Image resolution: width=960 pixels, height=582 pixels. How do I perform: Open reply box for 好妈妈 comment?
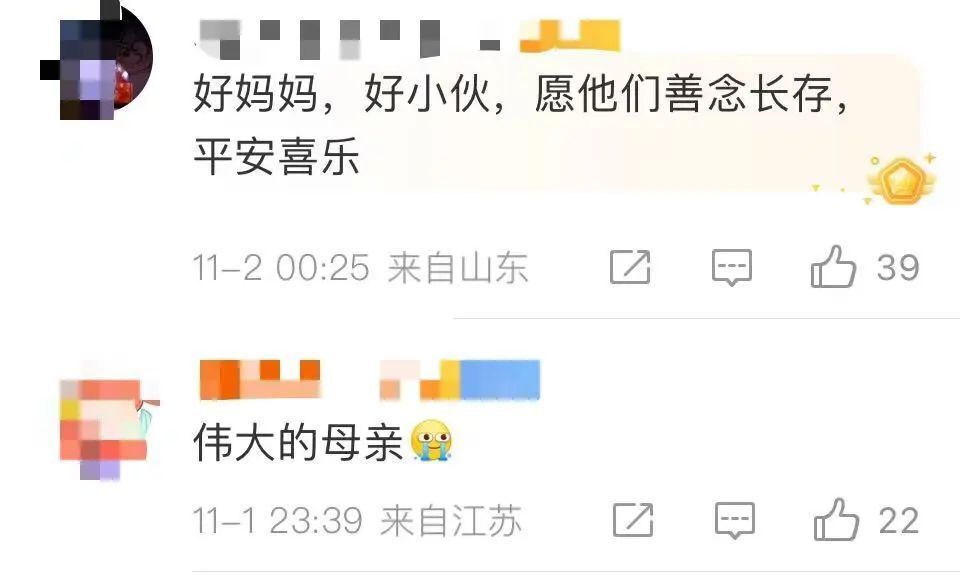coord(732,267)
